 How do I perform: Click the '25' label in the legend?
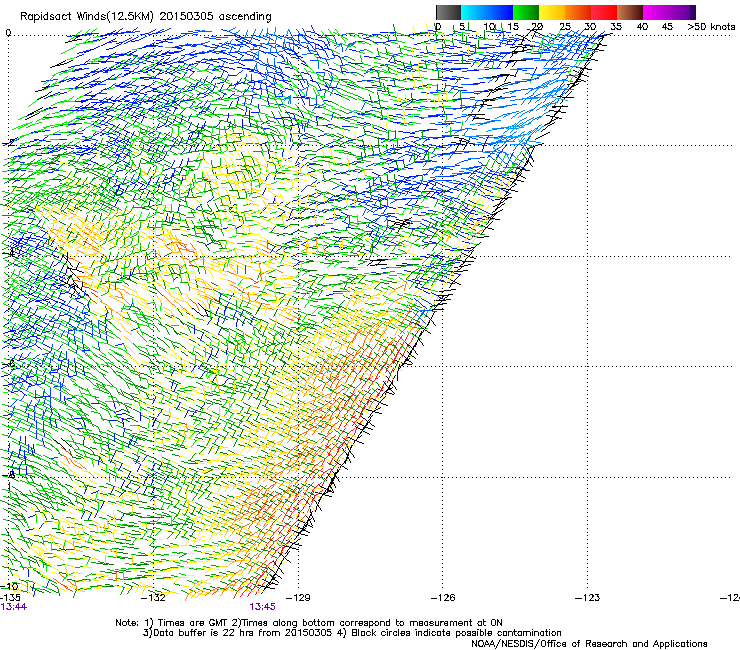[x=565, y=27]
